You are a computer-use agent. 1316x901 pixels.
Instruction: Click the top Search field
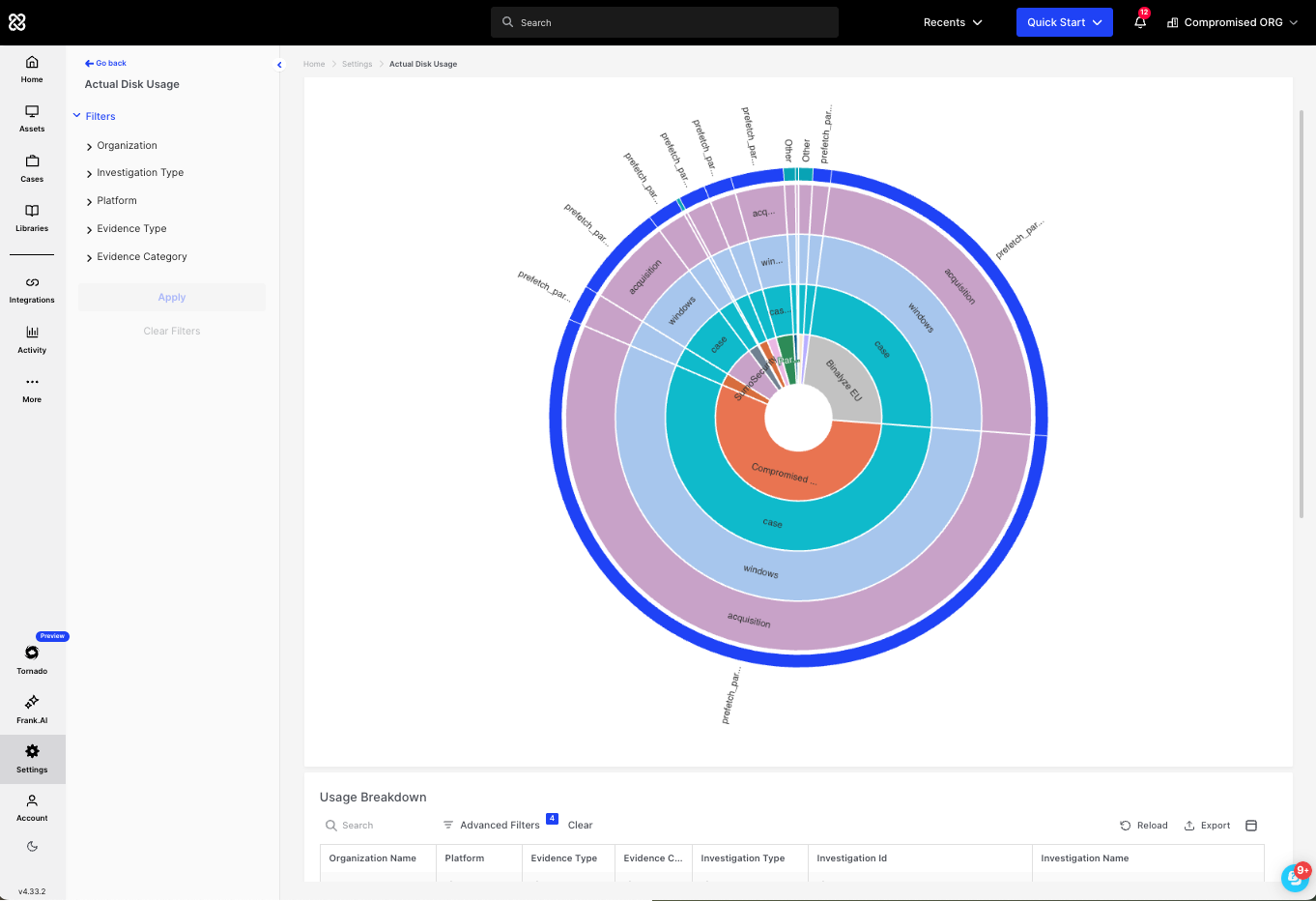click(x=665, y=22)
